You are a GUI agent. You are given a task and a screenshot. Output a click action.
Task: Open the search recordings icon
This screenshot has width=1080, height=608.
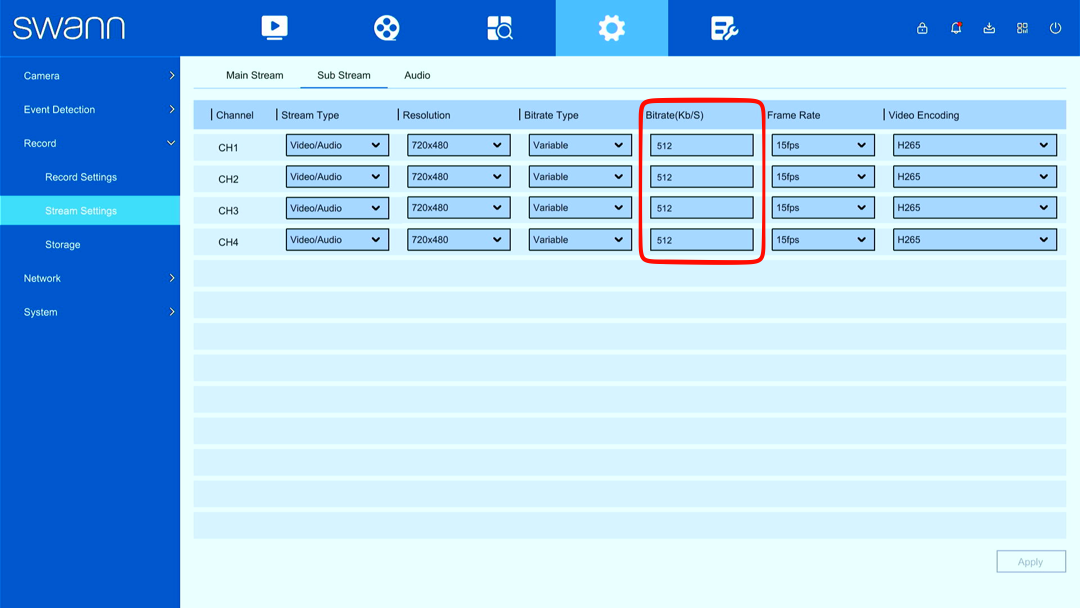pos(499,28)
